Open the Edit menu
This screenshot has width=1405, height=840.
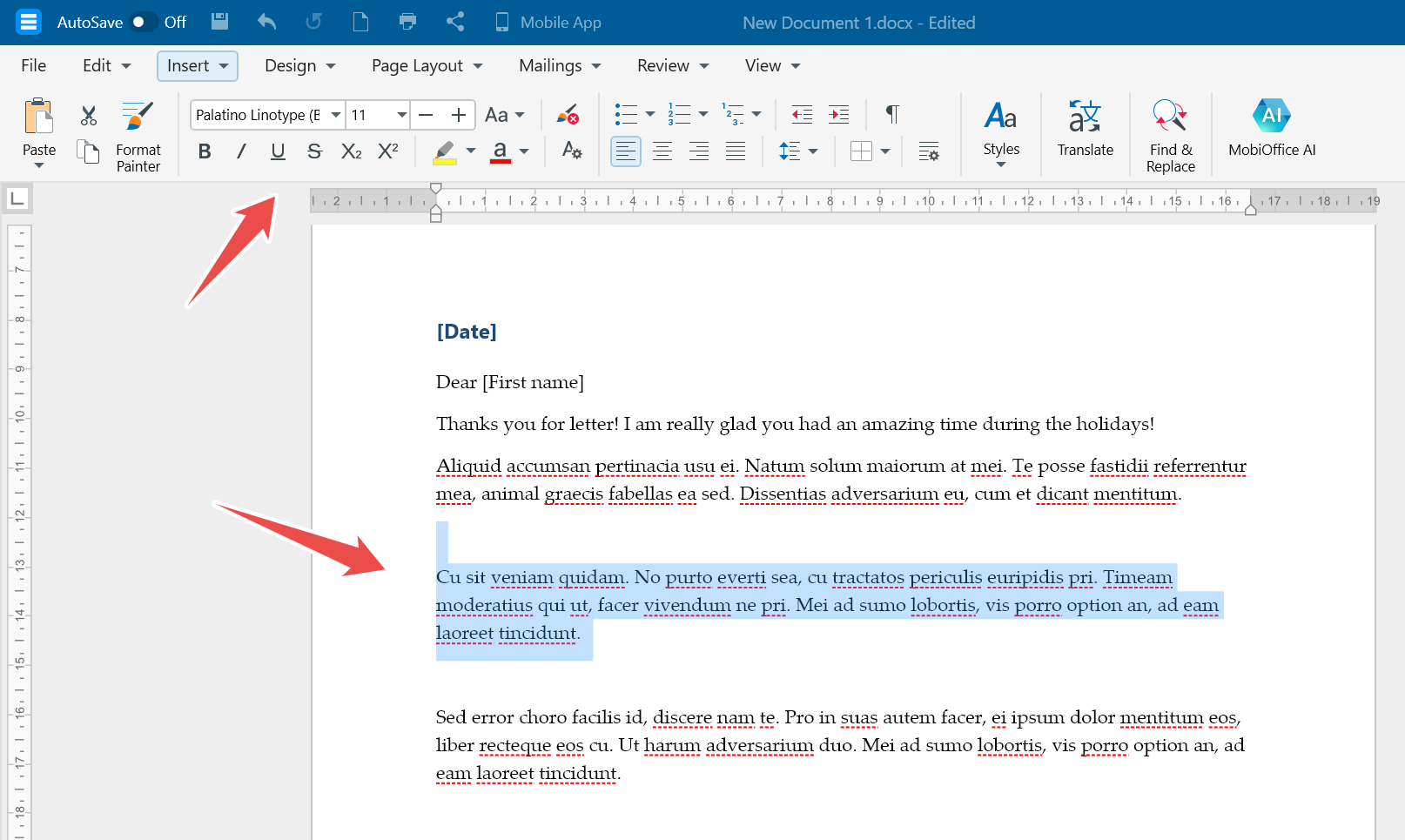[x=106, y=65]
